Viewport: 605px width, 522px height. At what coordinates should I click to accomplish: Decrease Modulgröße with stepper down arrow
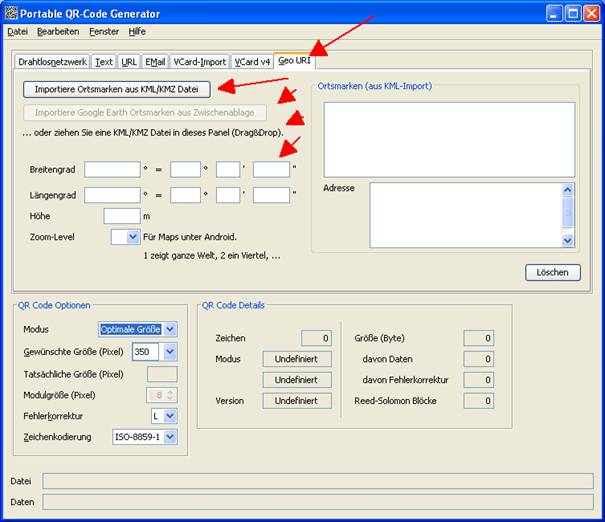click(170, 398)
